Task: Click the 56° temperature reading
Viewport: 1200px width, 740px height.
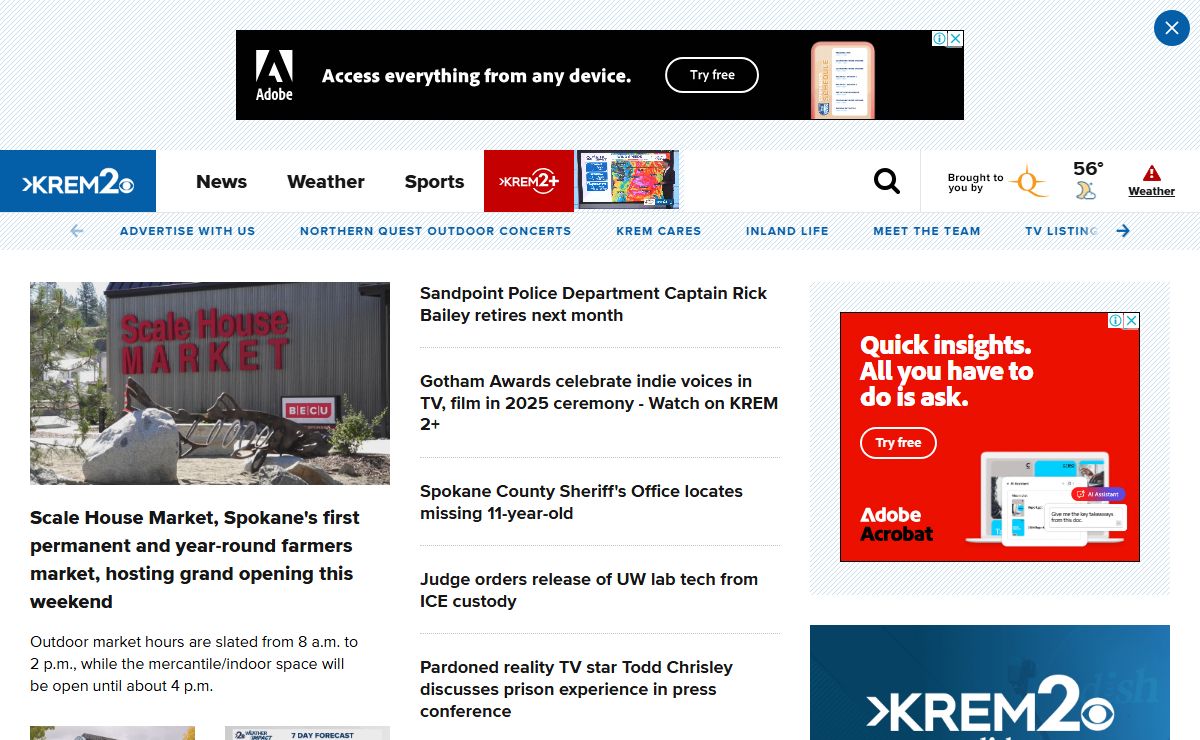Action: tap(1088, 168)
